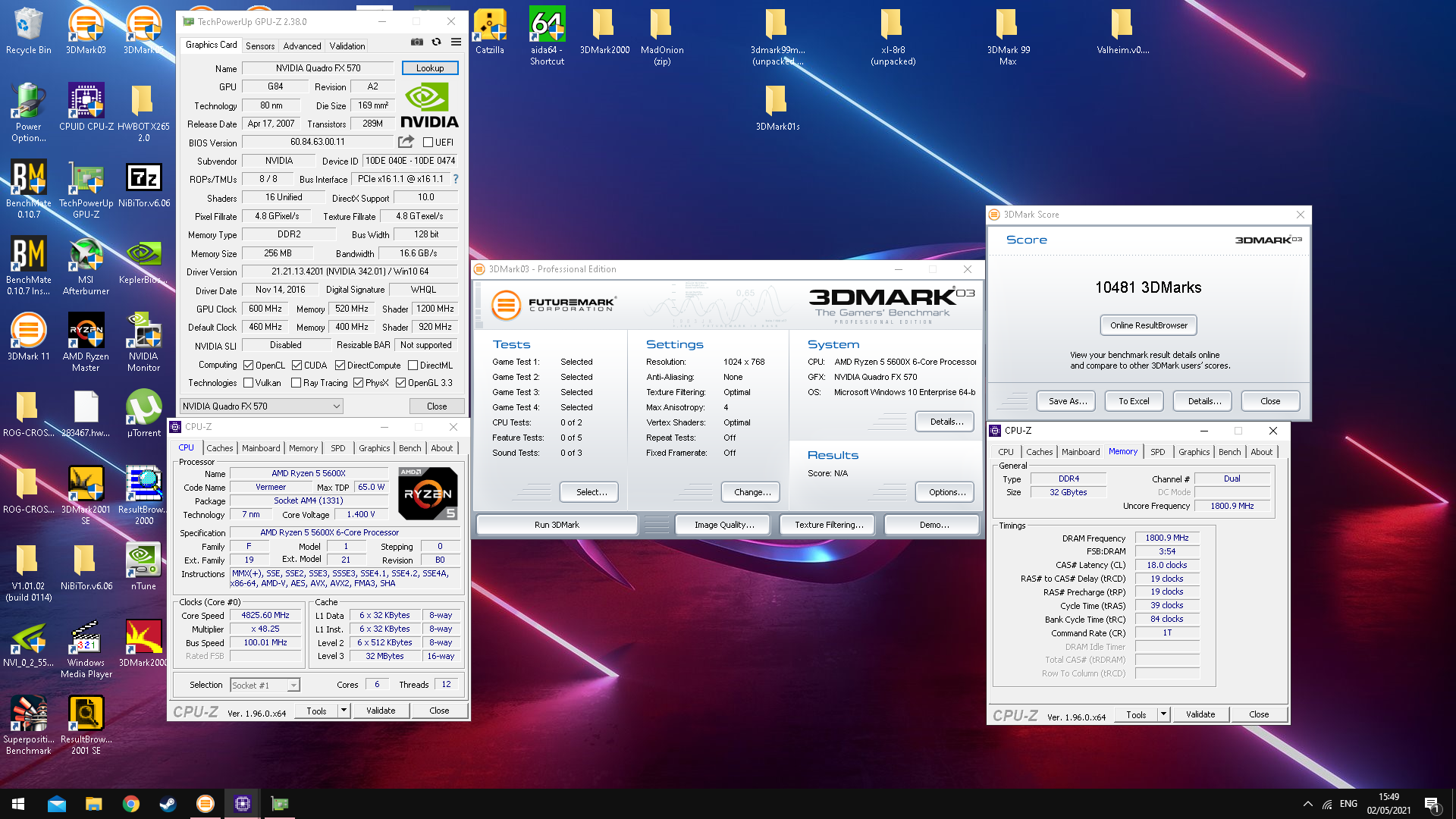Toggle PhysX checkbox in GPU-Z
1456x819 pixels.
click(359, 383)
